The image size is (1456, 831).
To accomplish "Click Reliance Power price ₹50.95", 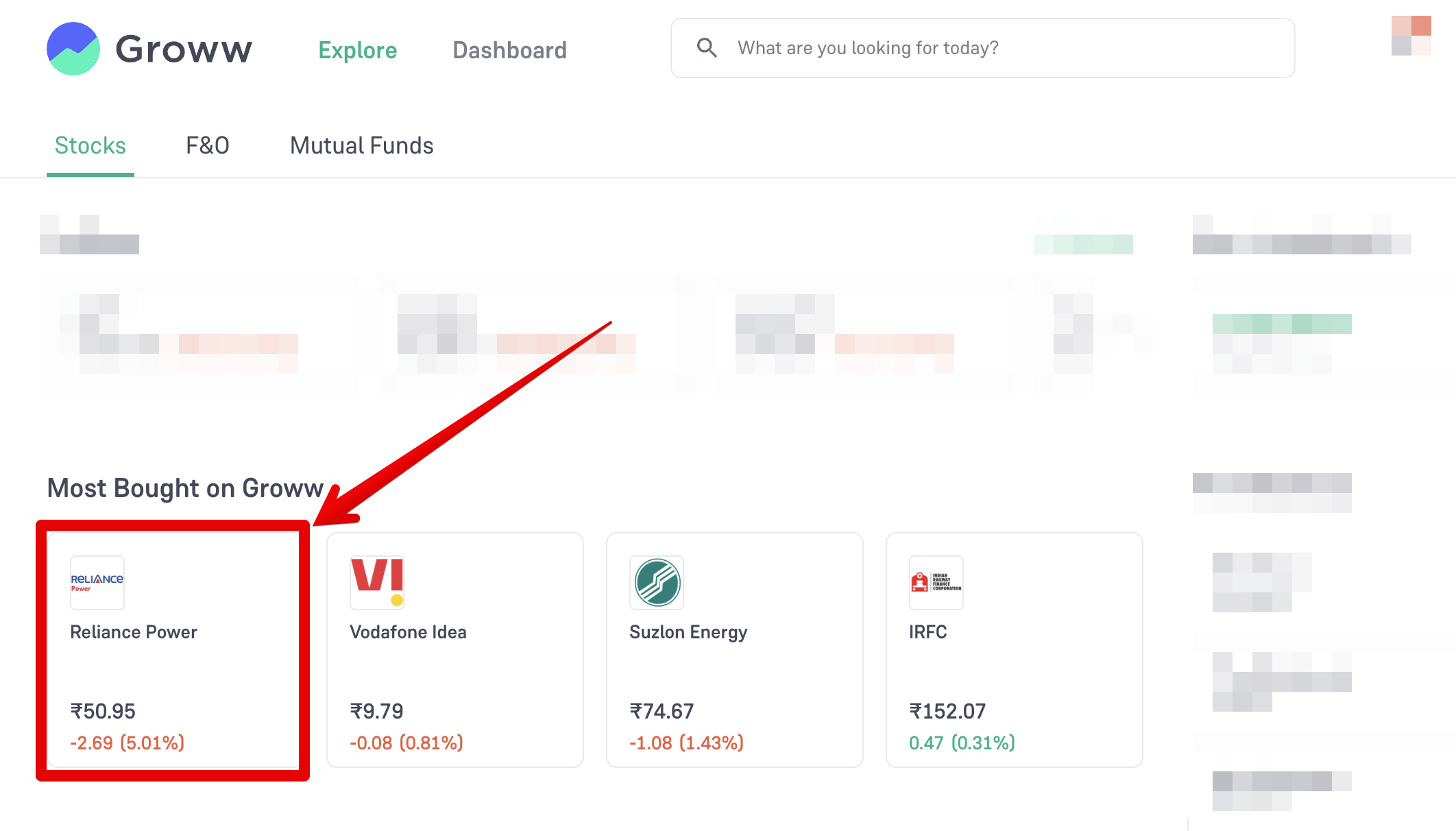I will coord(103,711).
